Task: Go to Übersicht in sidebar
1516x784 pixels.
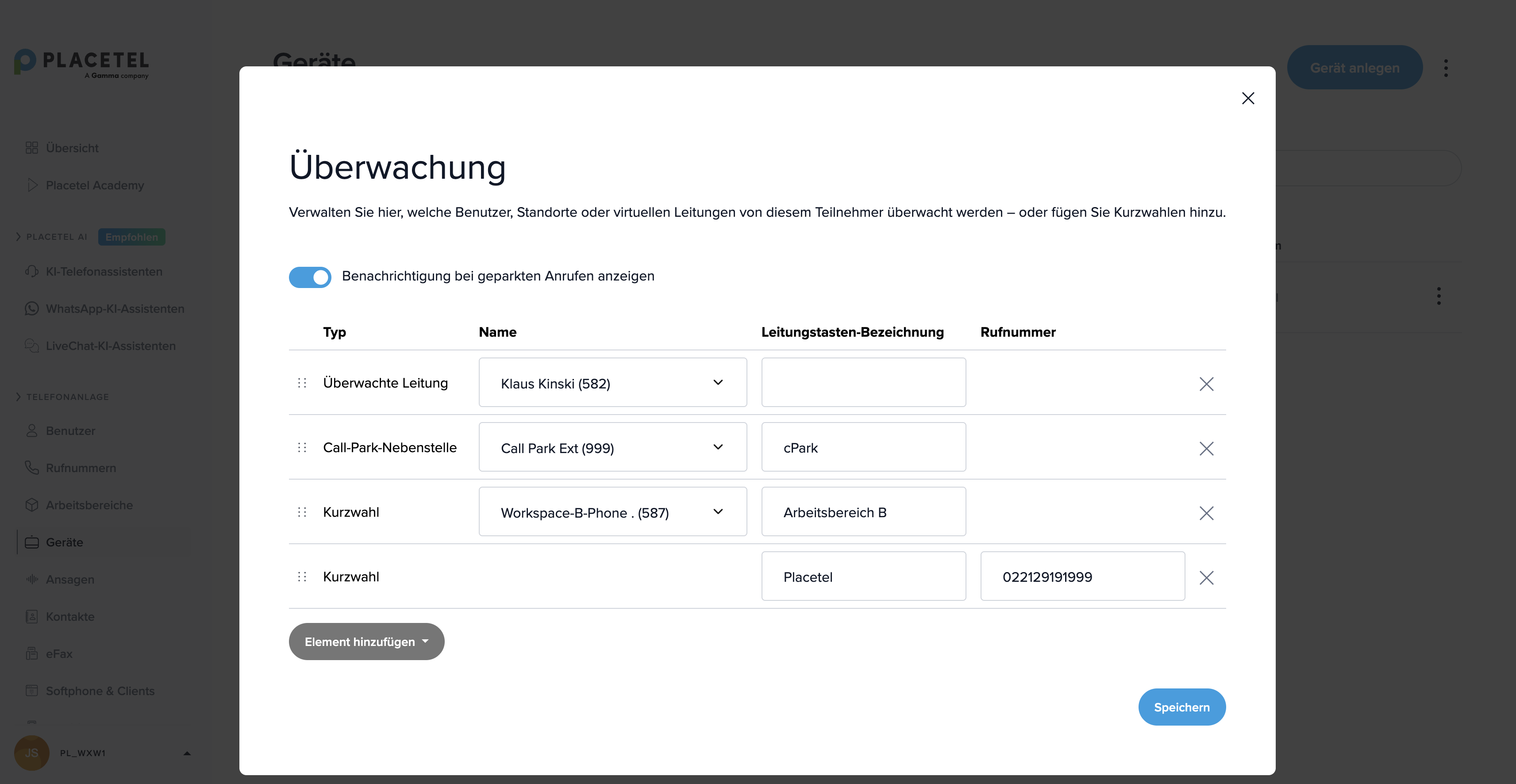Action: (x=72, y=148)
